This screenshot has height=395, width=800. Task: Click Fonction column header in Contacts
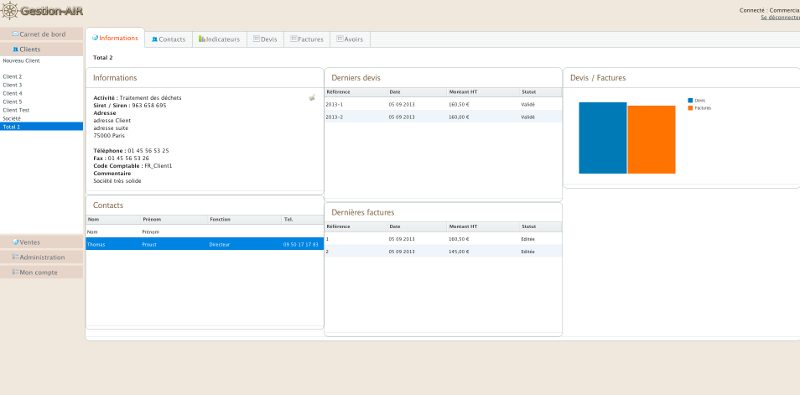tap(245, 219)
